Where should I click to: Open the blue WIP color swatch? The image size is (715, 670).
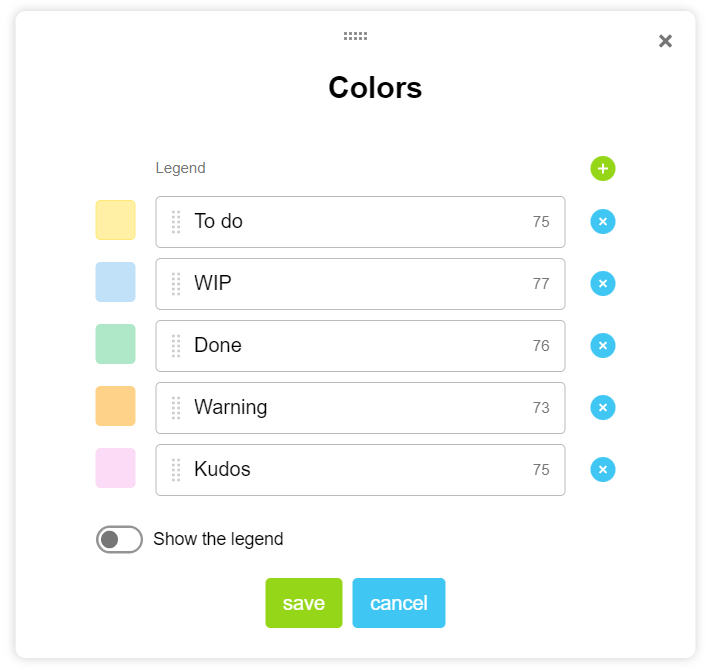point(115,282)
